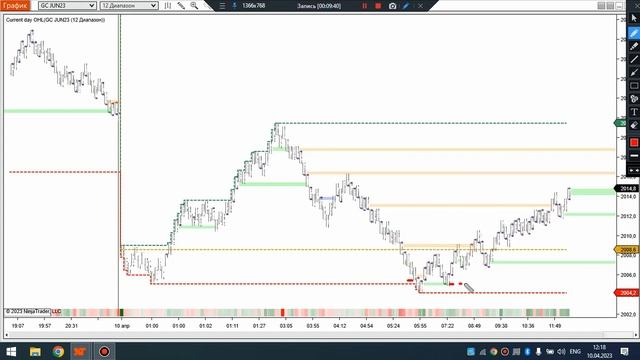The image size is (640, 360).
Task: Change the line thickness setting
Action: [634, 156]
